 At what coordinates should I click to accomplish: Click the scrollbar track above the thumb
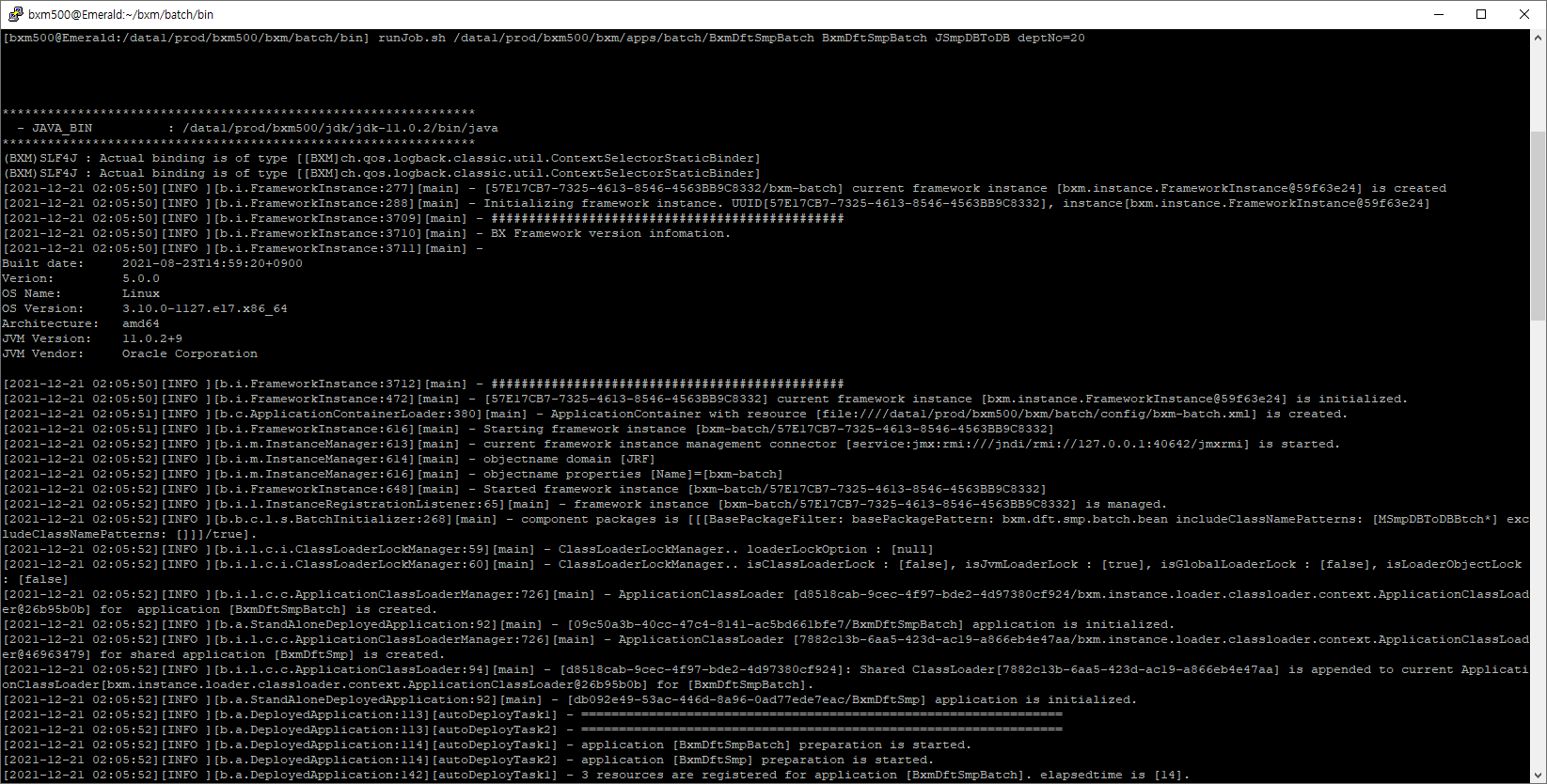click(1539, 85)
